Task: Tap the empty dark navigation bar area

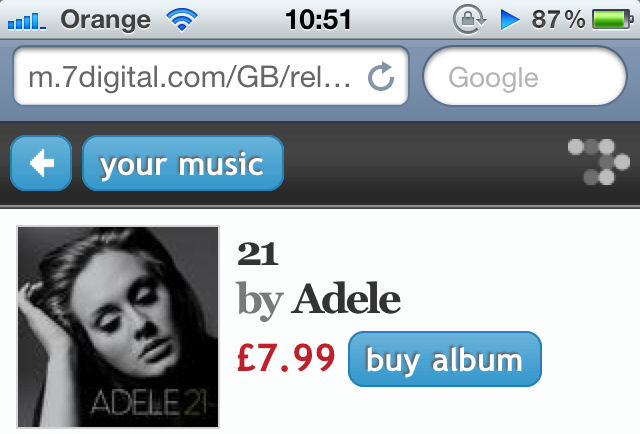Action: pyautogui.click(x=424, y=163)
